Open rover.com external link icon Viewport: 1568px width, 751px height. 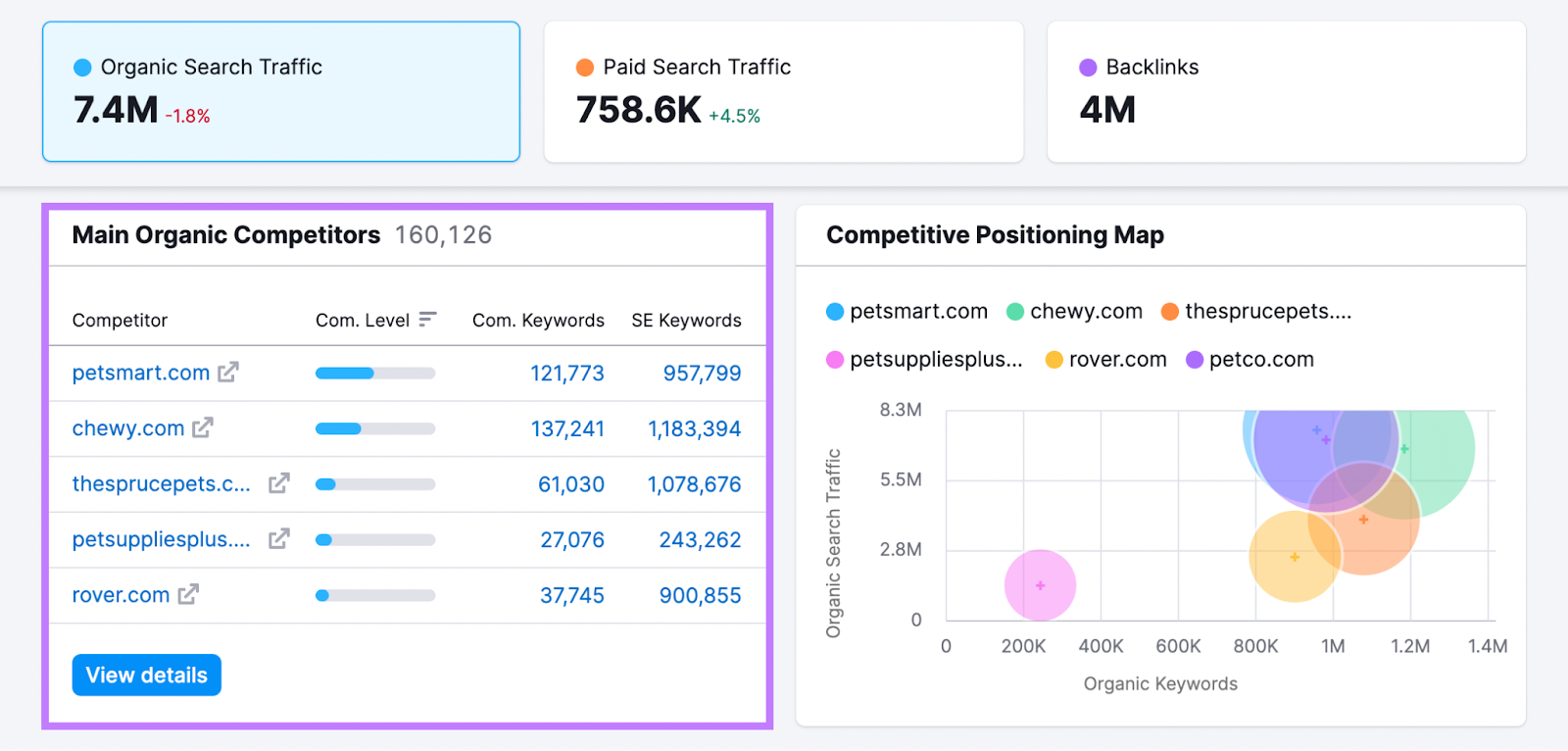tap(188, 595)
